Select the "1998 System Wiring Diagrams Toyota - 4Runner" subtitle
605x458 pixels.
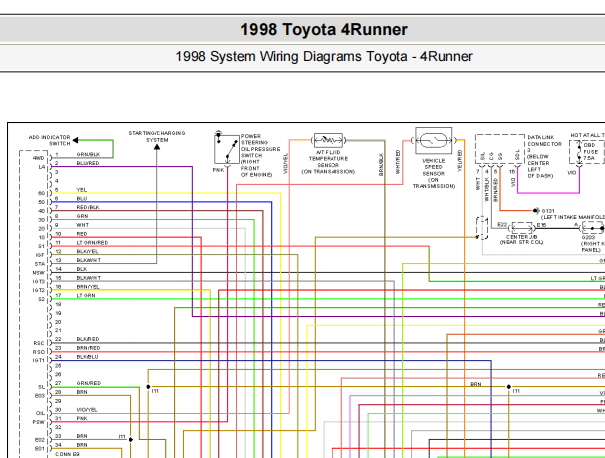(324, 56)
